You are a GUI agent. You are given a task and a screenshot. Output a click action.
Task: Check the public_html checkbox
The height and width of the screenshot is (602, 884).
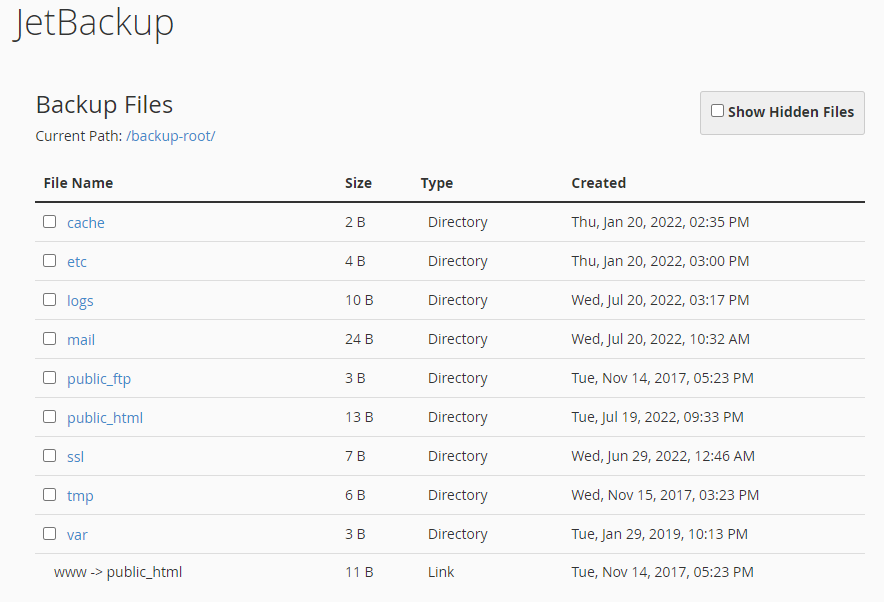click(x=49, y=417)
